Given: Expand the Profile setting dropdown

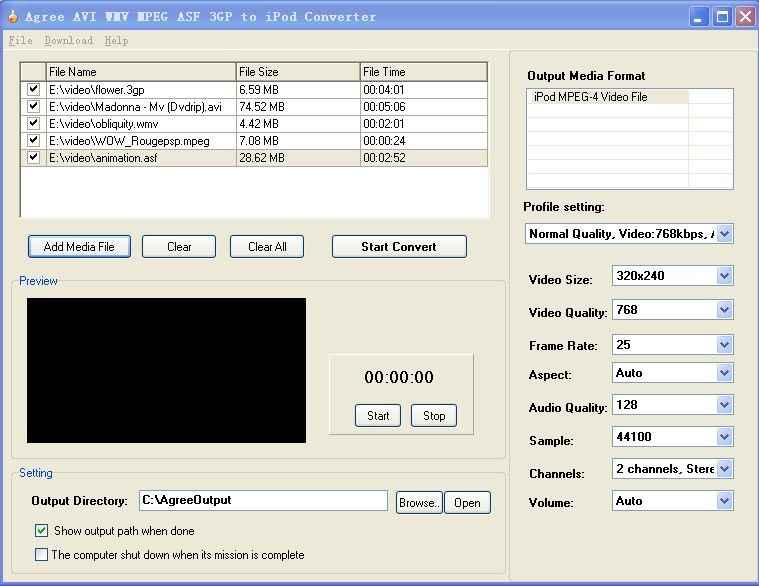Looking at the screenshot, I should (725, 234).
